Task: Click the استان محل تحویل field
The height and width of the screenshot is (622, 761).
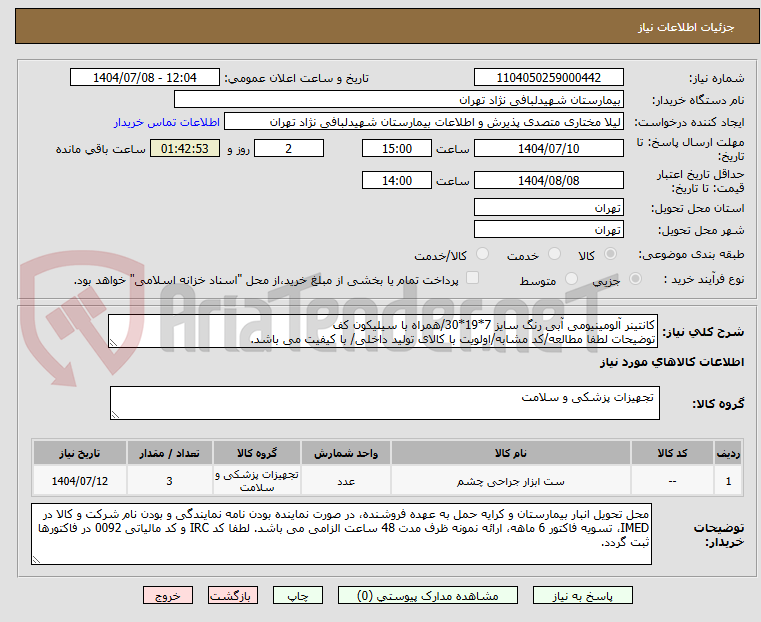Action: point(548,208)
